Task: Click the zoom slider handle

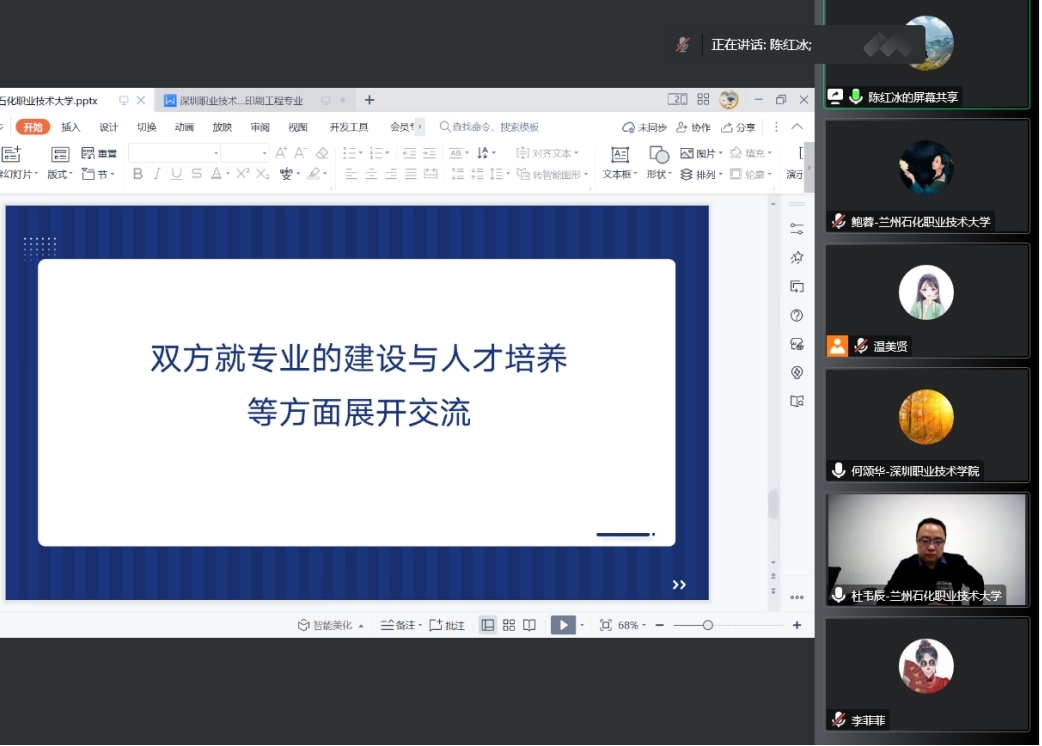Action: pos(708,625)
